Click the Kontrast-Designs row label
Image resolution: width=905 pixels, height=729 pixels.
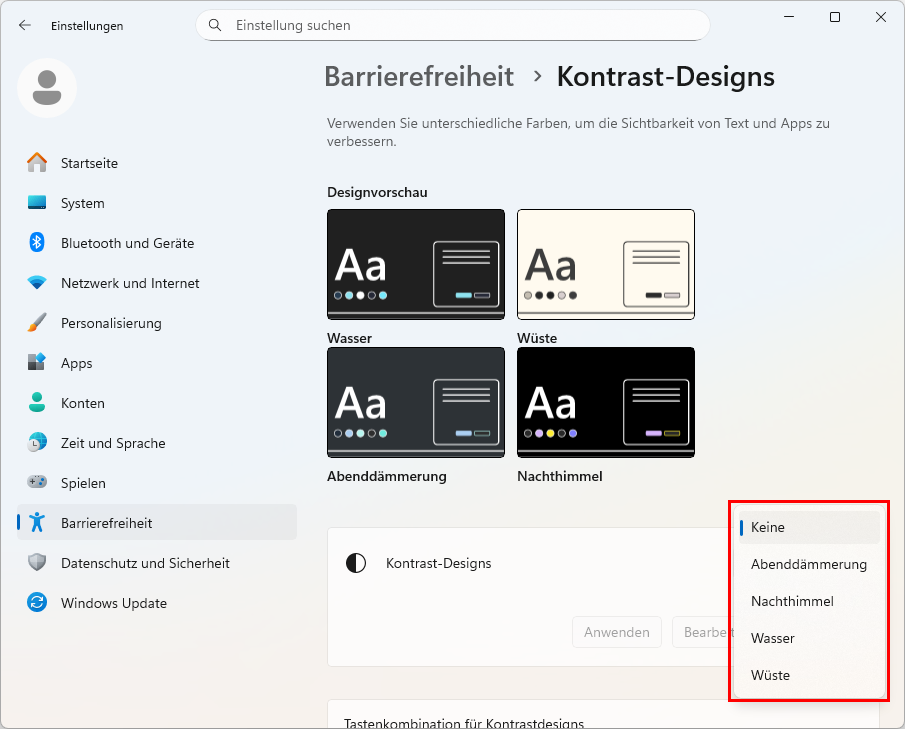pyautogui.click(x=438, y=563)
